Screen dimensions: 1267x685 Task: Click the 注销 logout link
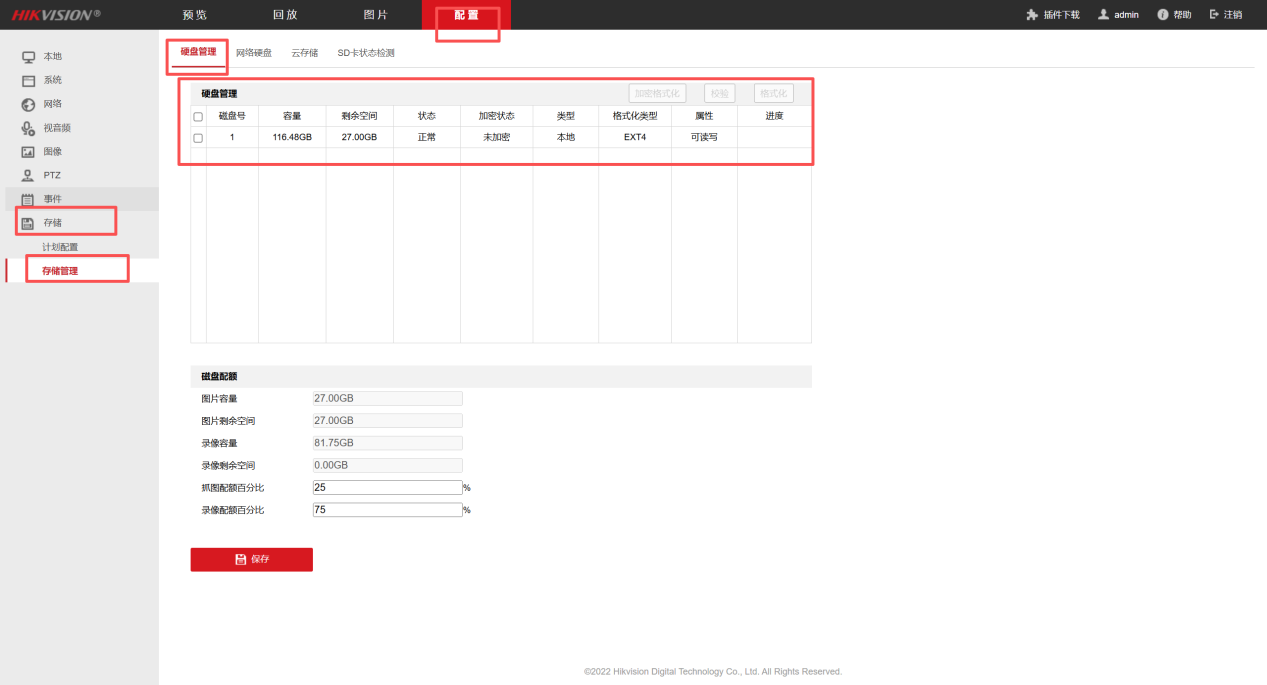pyautogui.click(x=1226, y=15)
